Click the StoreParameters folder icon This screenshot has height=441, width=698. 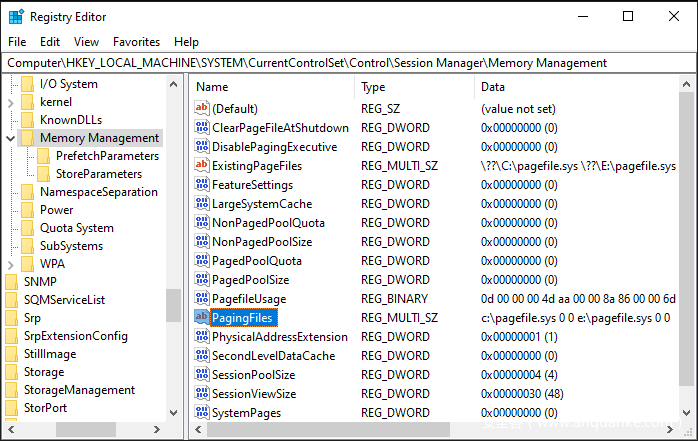tap(44, 174)
